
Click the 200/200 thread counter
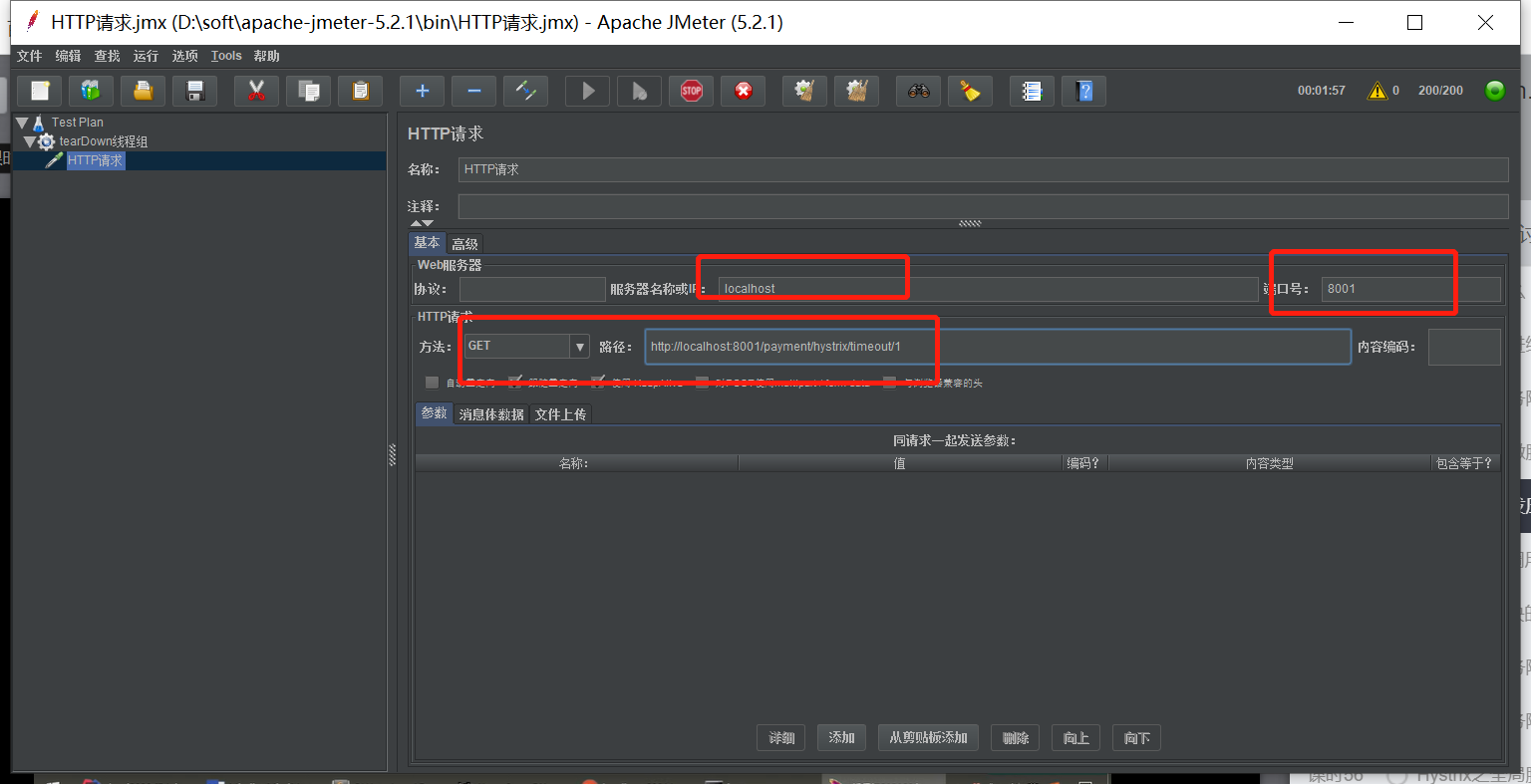1441,91
